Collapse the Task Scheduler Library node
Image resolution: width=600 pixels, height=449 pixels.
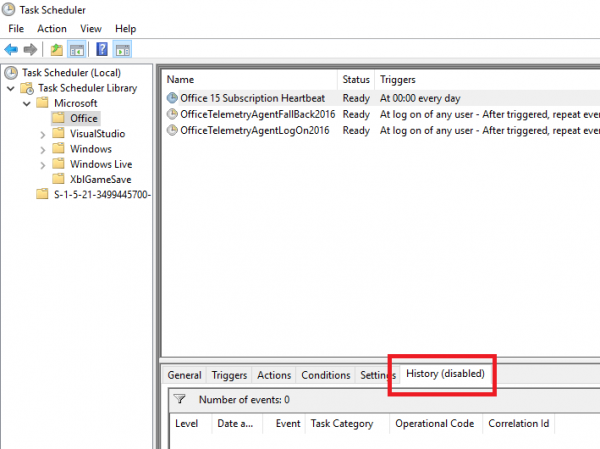coord(11,88)
